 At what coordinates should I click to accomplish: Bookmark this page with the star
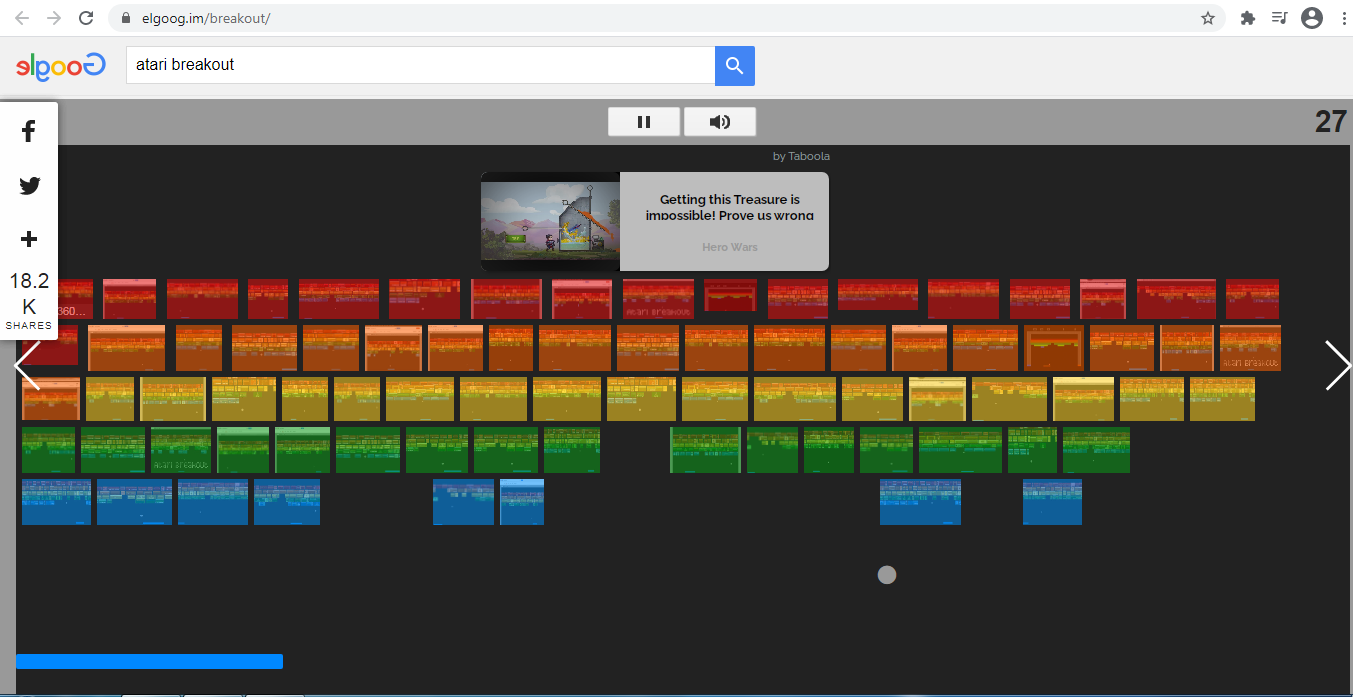pos(1208,18)
